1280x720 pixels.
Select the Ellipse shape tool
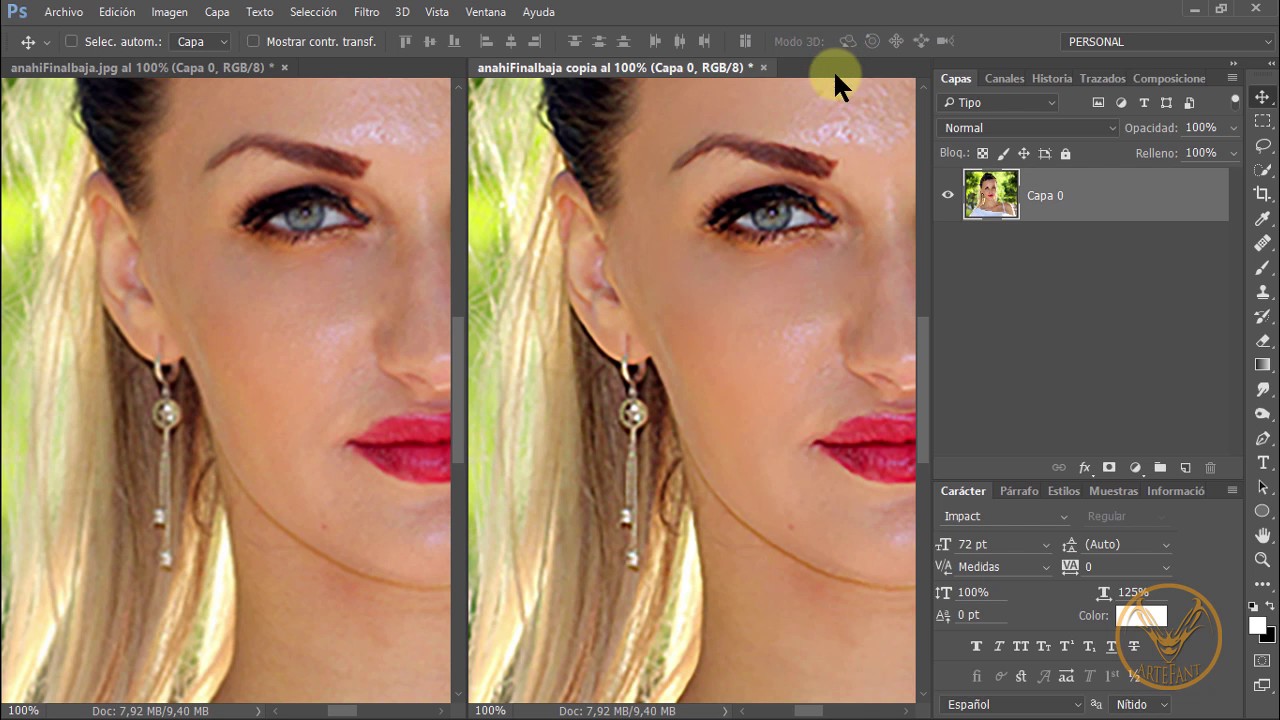coord(1262,511)
